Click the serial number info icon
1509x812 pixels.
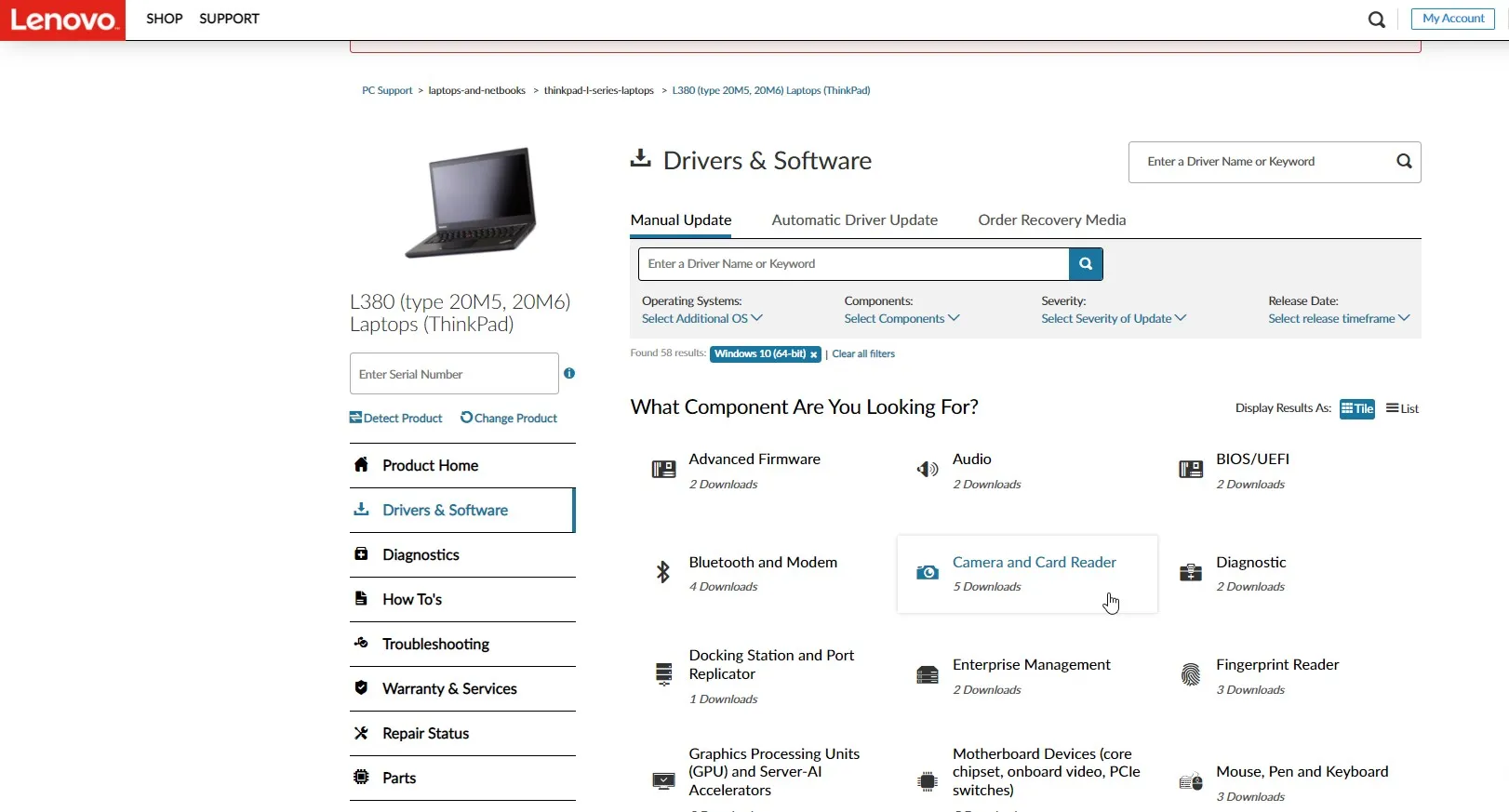[569, 373]
